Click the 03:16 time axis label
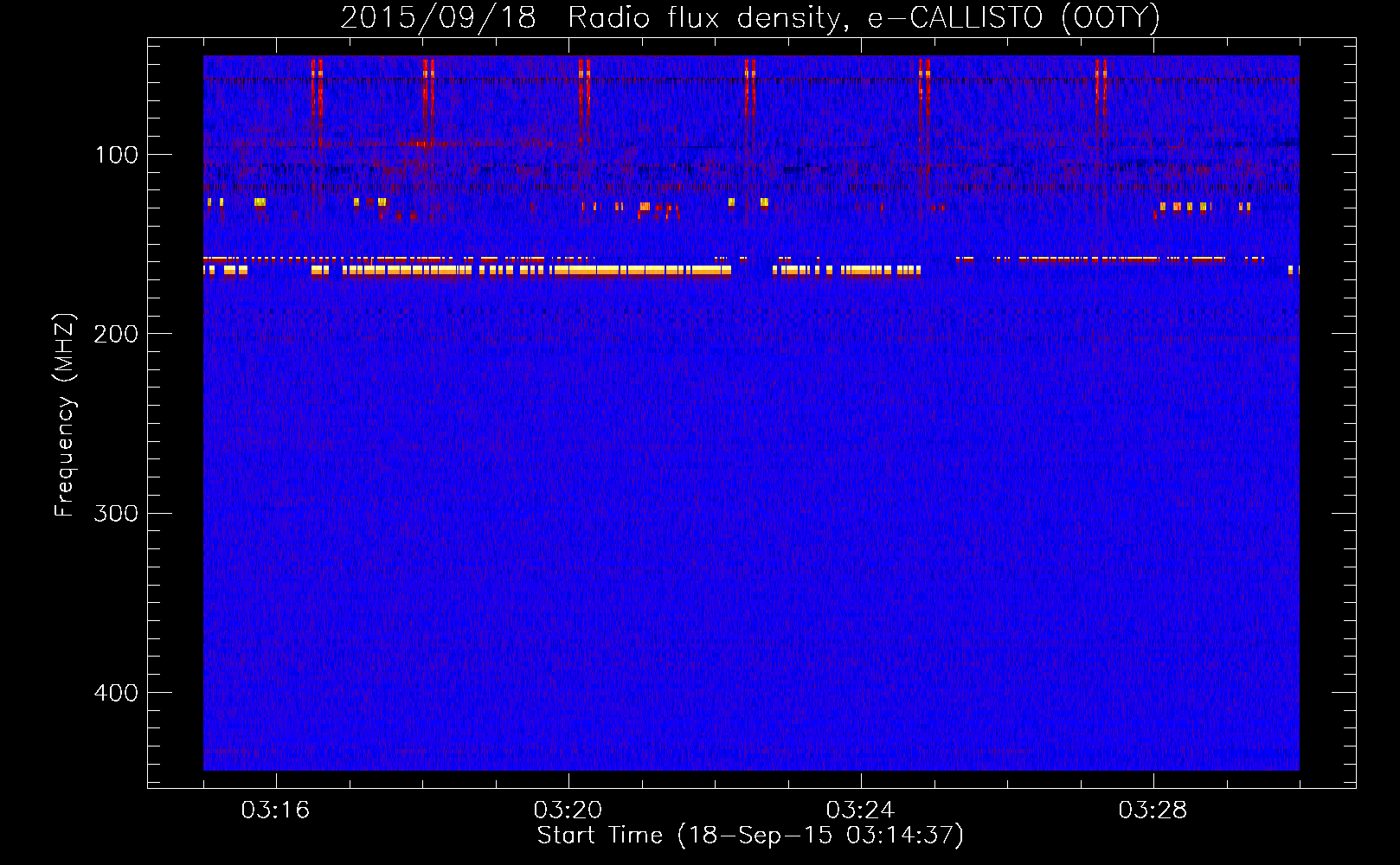Viewport: 1400px width, 865px height. 275,810
